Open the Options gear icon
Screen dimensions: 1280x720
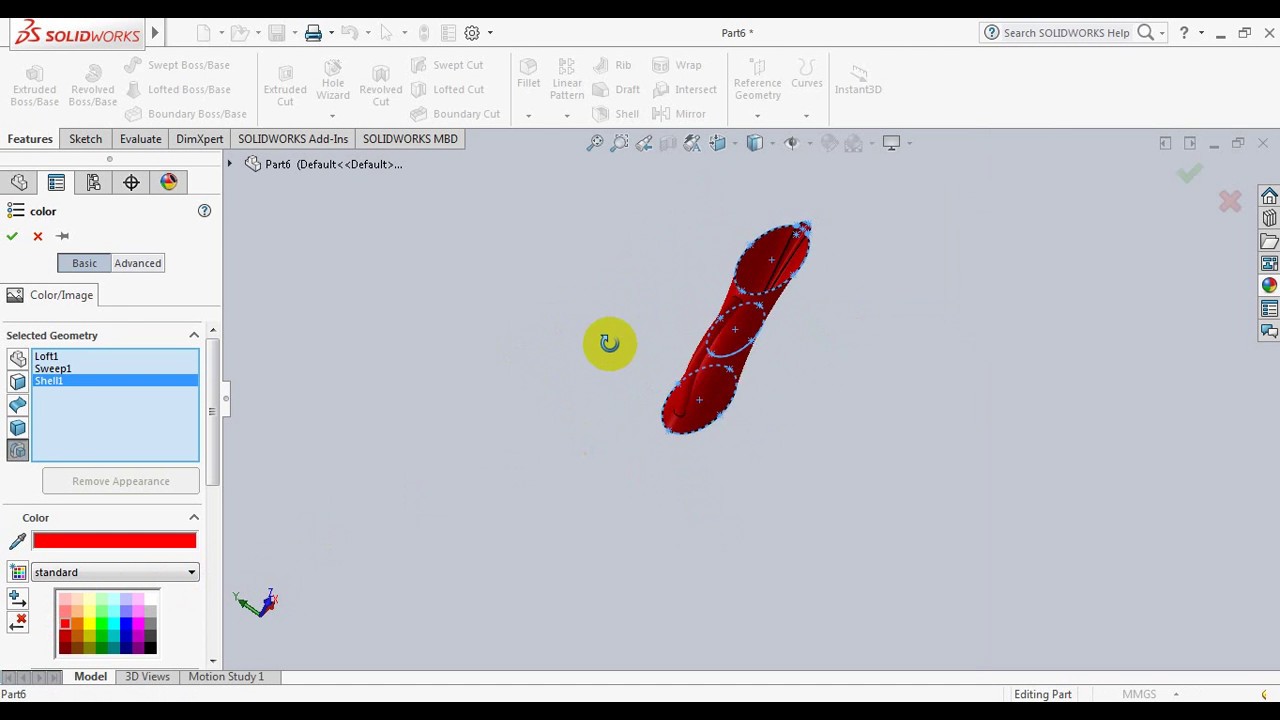pyautogui.click(x=472, y=33)
